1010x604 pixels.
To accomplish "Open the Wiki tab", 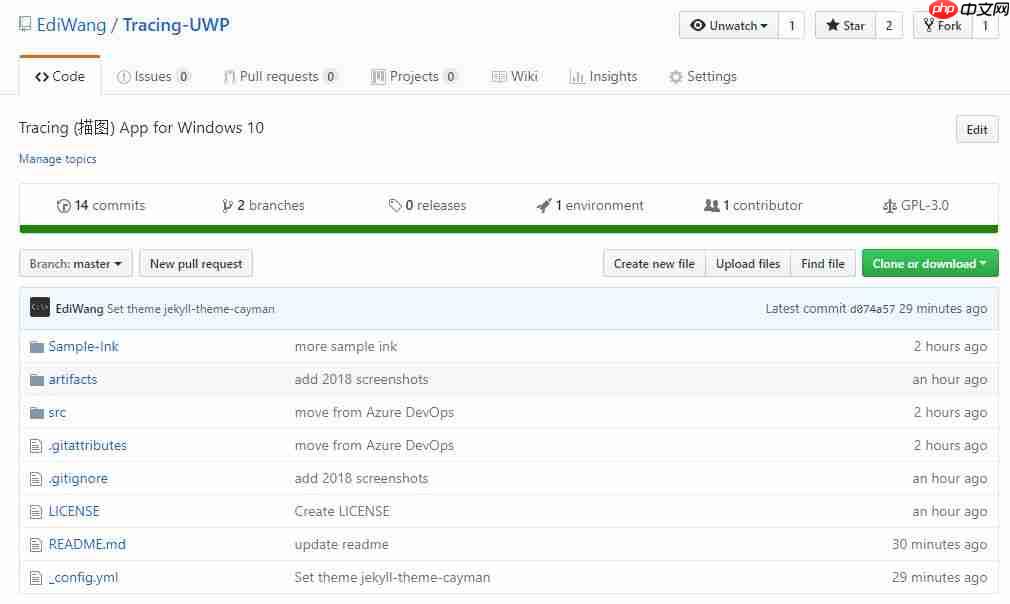I will coord(515,77).
